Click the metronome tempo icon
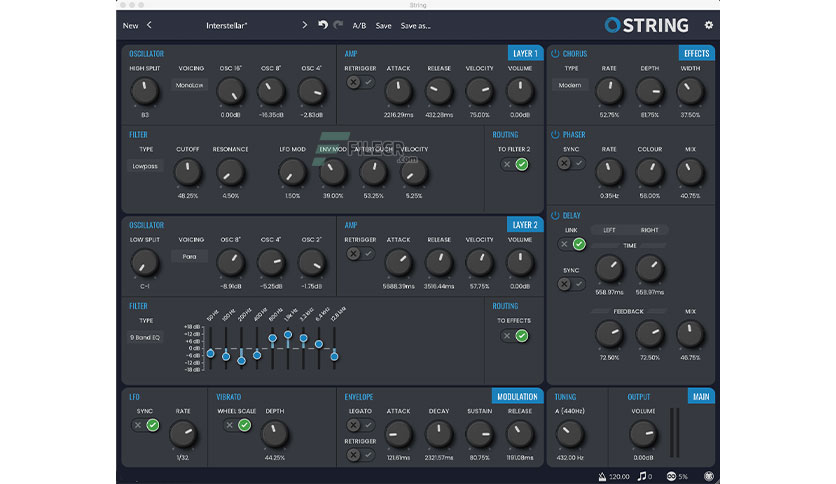Viewport: 836px width, 484px height. click(602, 476)
